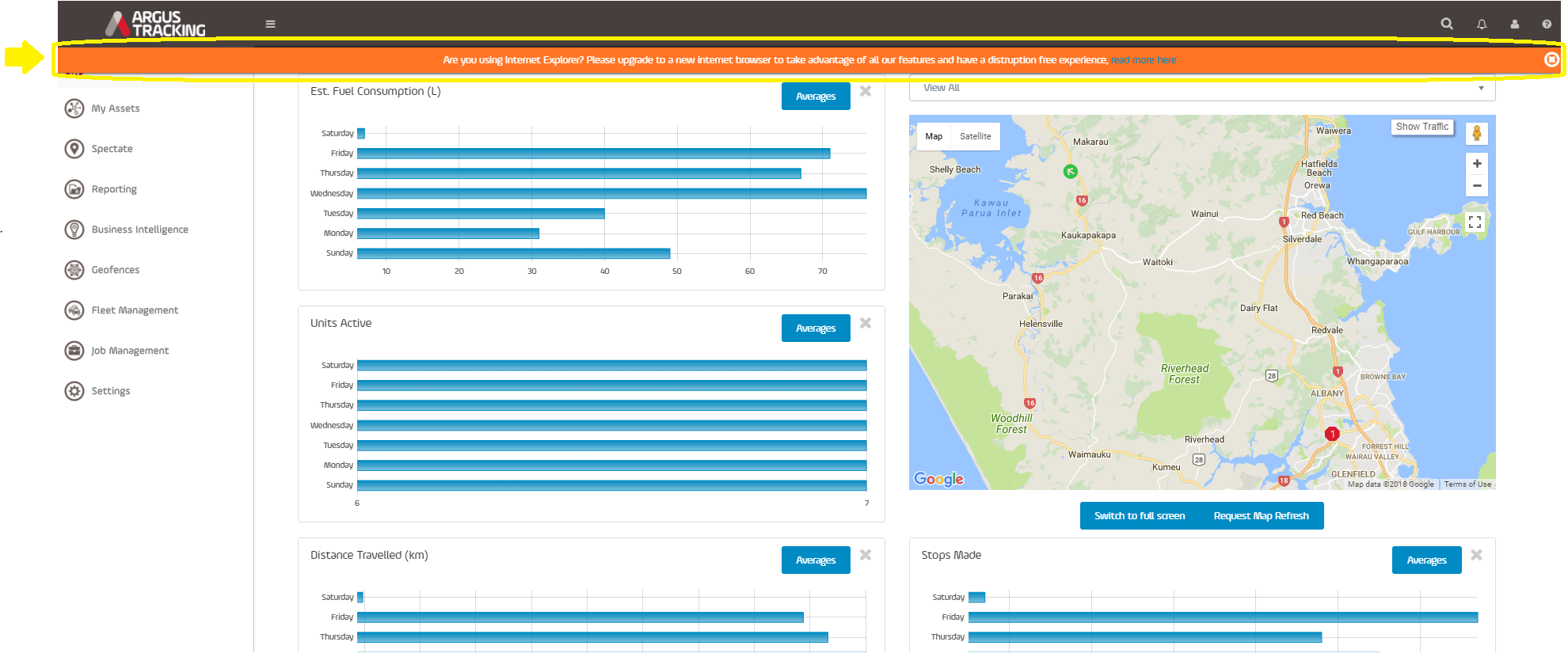This screenshot has width=1568, height=657.
Task: Click the Monday fuel consumption bar
Action: click(x=448, y=234)
